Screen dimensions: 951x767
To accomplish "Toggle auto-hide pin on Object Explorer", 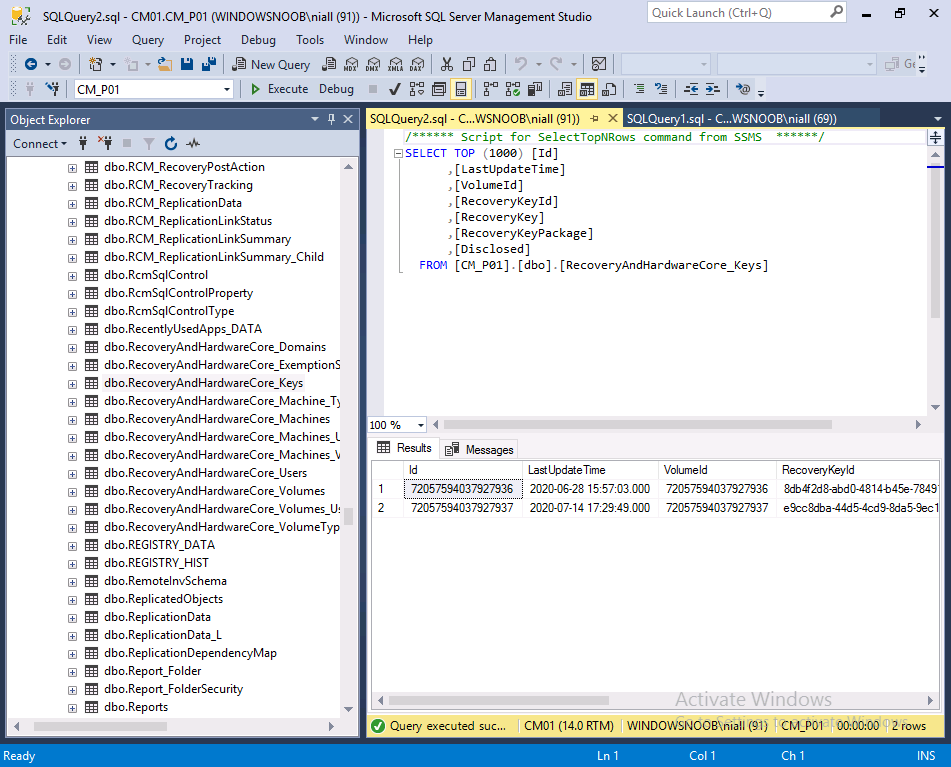I will 331,119.
